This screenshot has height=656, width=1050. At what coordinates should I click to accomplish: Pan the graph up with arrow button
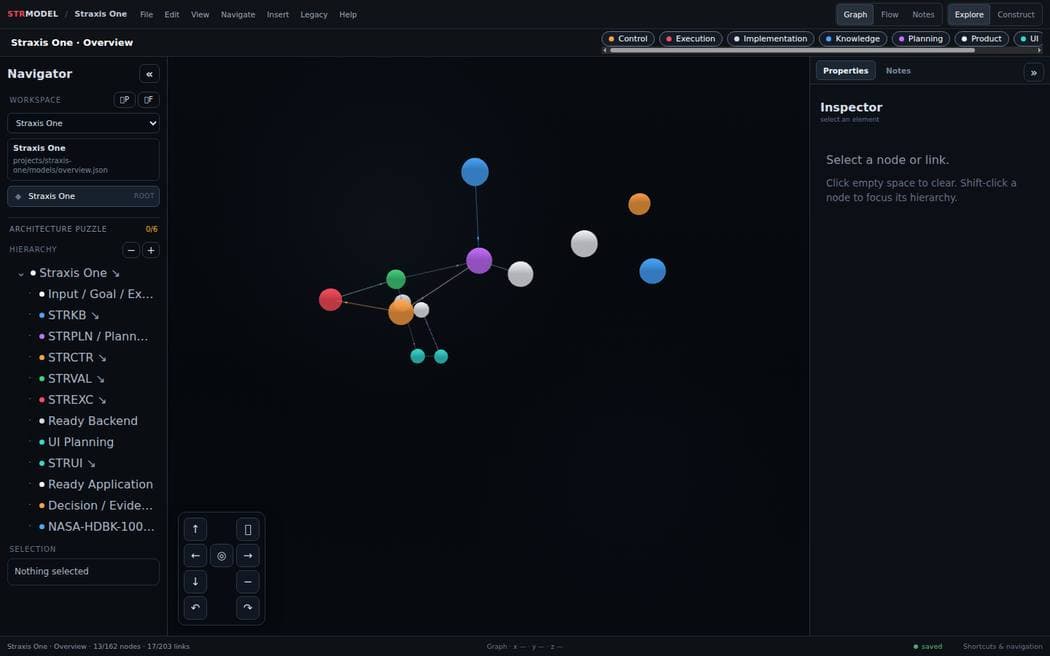[x=195, y=529]
